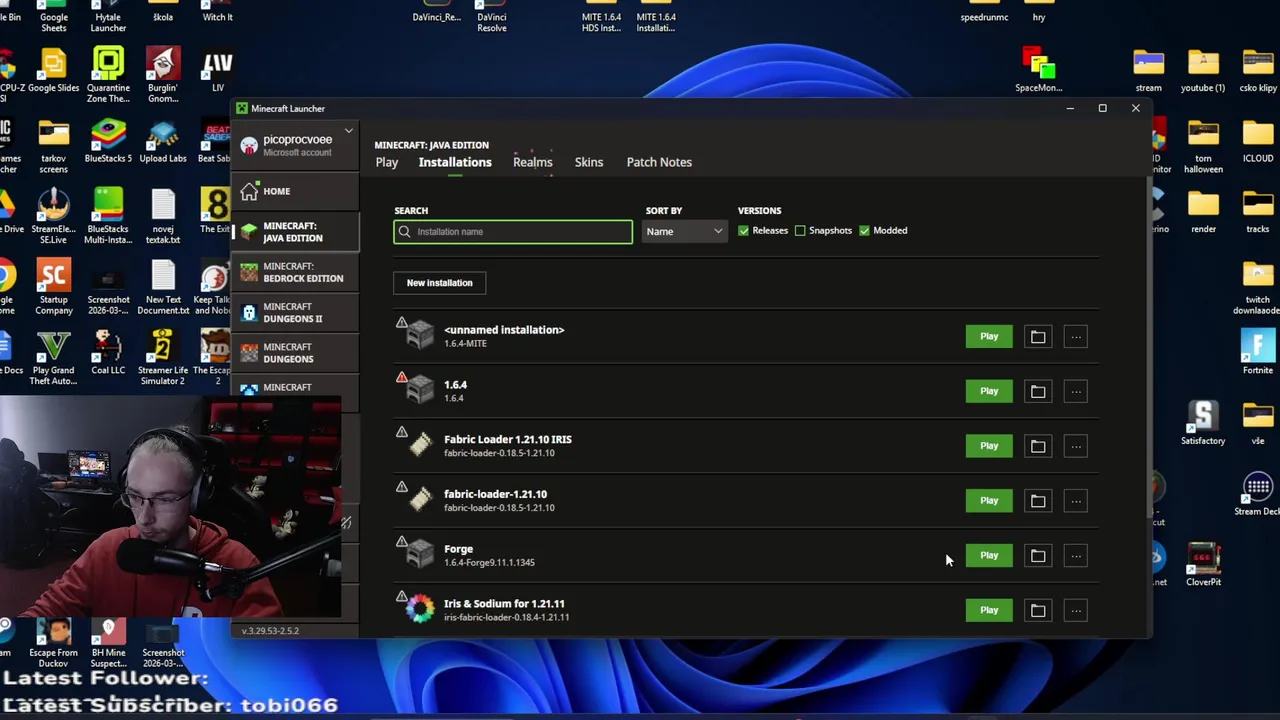1280x720 pixels.
Task: Enable the Snapshots versions checkbox
Action: 800,231
